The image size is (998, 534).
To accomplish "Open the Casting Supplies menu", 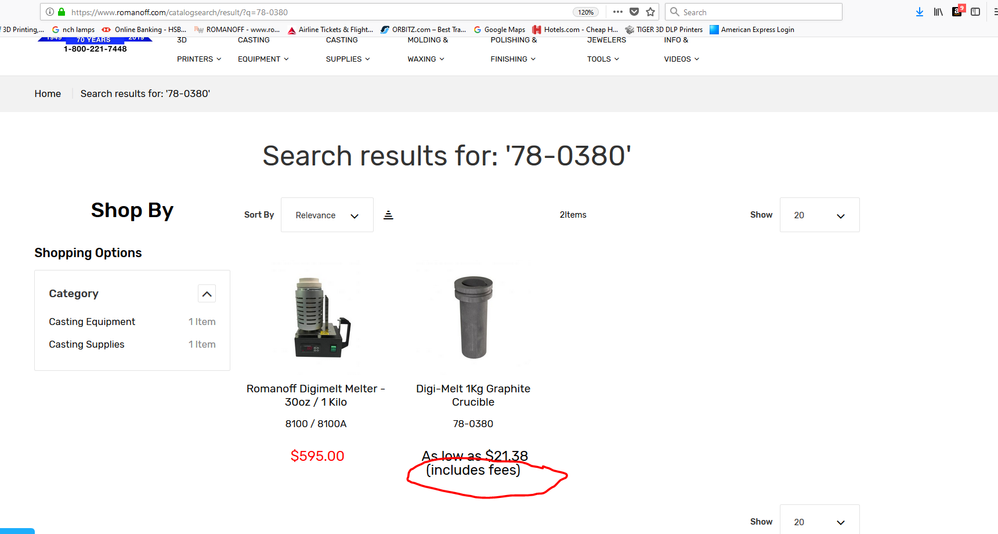I will click(348, 50).
